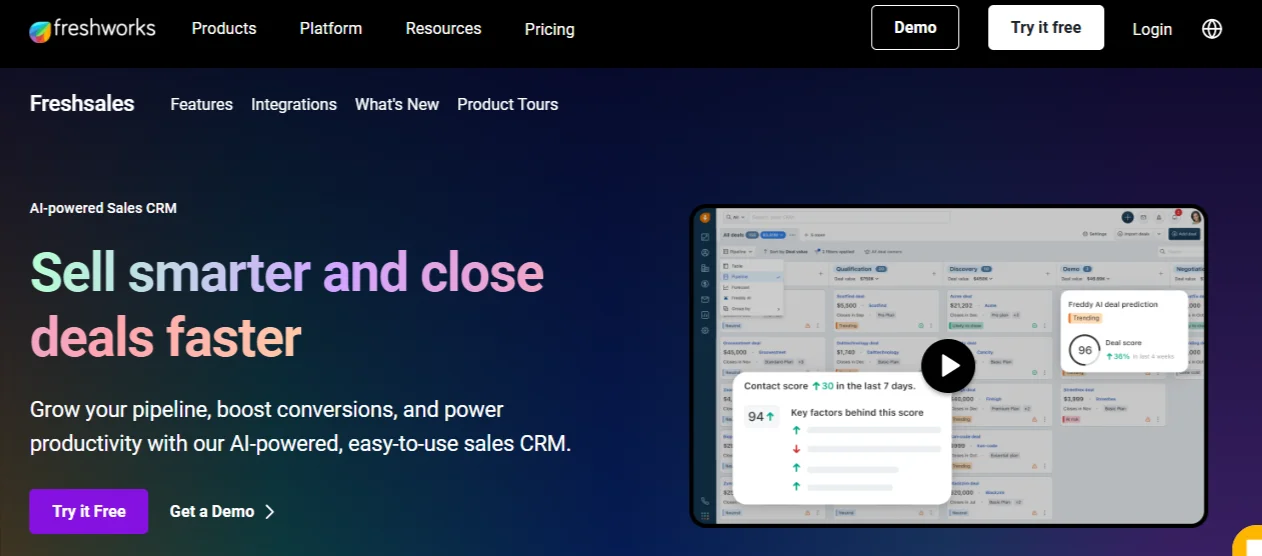The width and height of the screenshot is (1262, 556).
Task: Click the arrow beside Get a Demo
Action: (x=269, y=511)
